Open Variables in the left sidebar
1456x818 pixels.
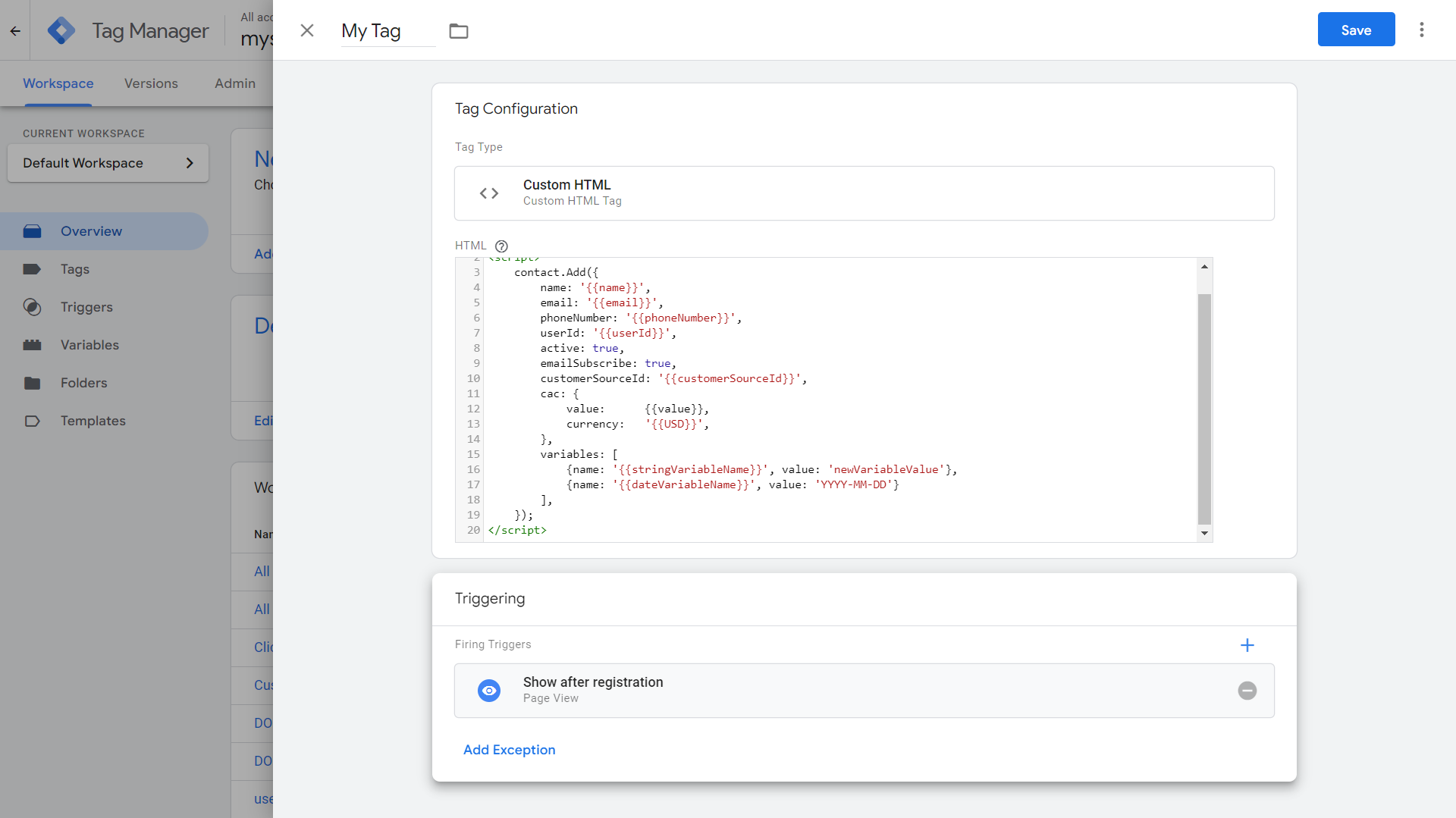[89, 345]
